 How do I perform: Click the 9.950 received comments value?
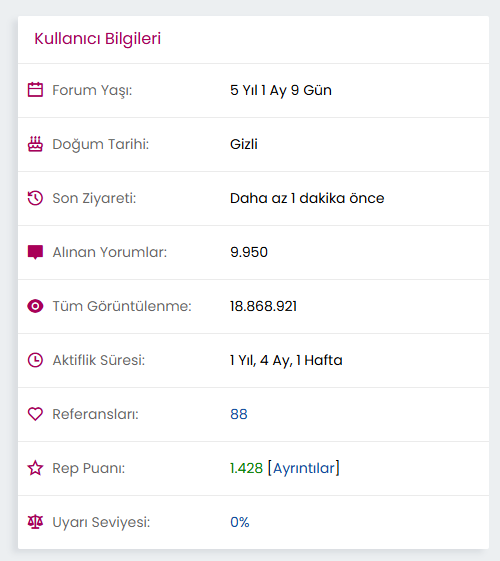coord(249,252)
